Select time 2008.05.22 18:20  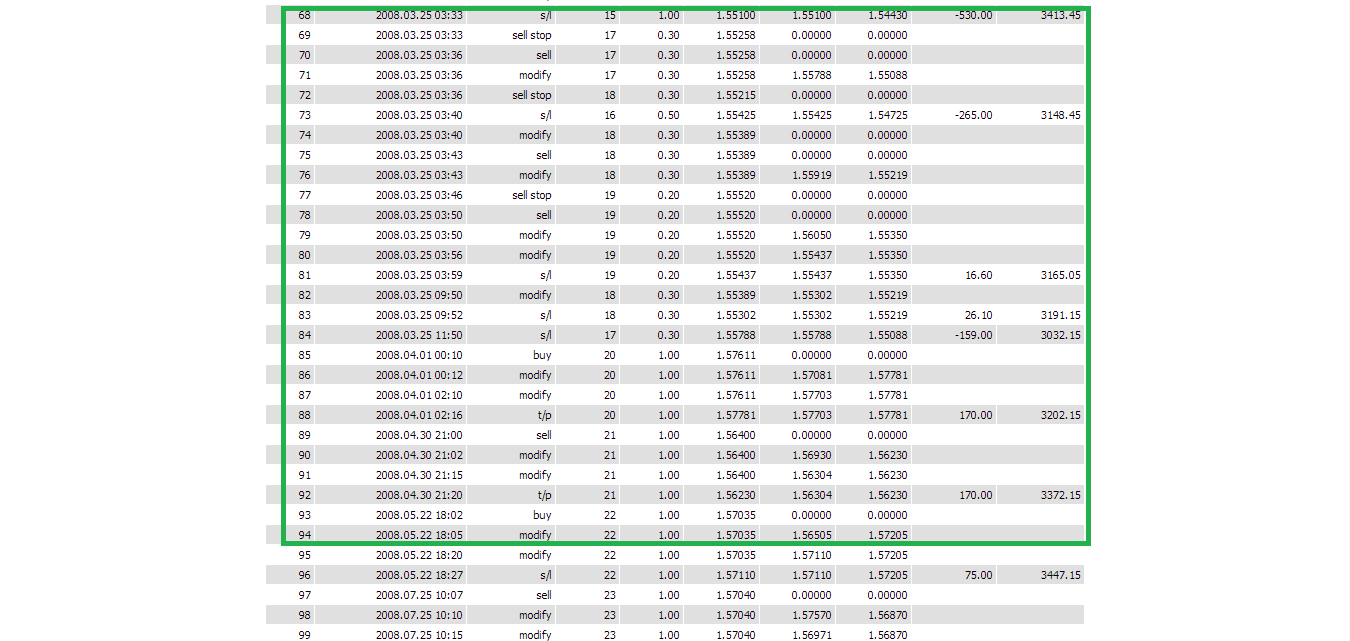419,555
